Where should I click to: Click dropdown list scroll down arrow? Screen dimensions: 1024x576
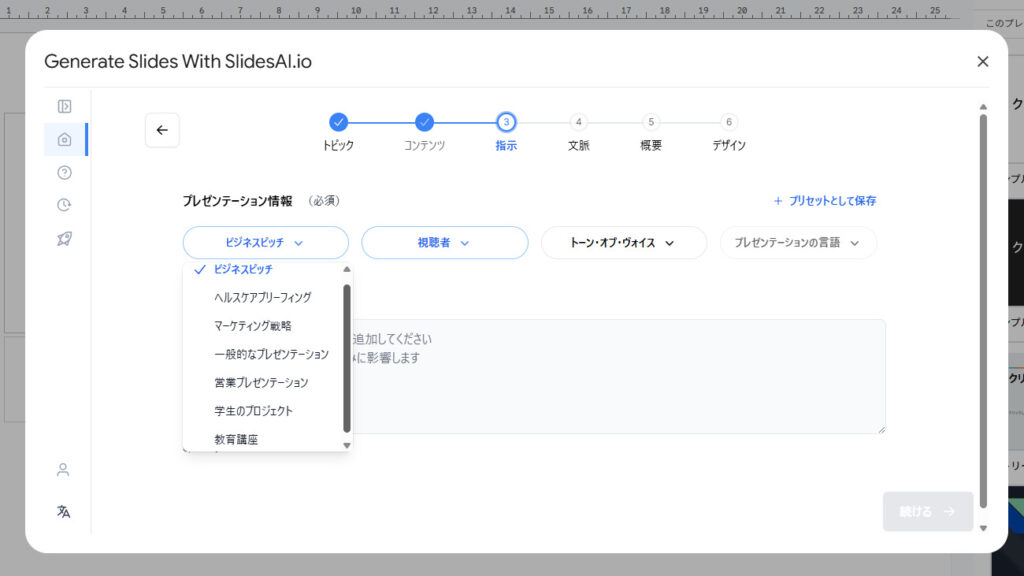[x=347, y=445]
